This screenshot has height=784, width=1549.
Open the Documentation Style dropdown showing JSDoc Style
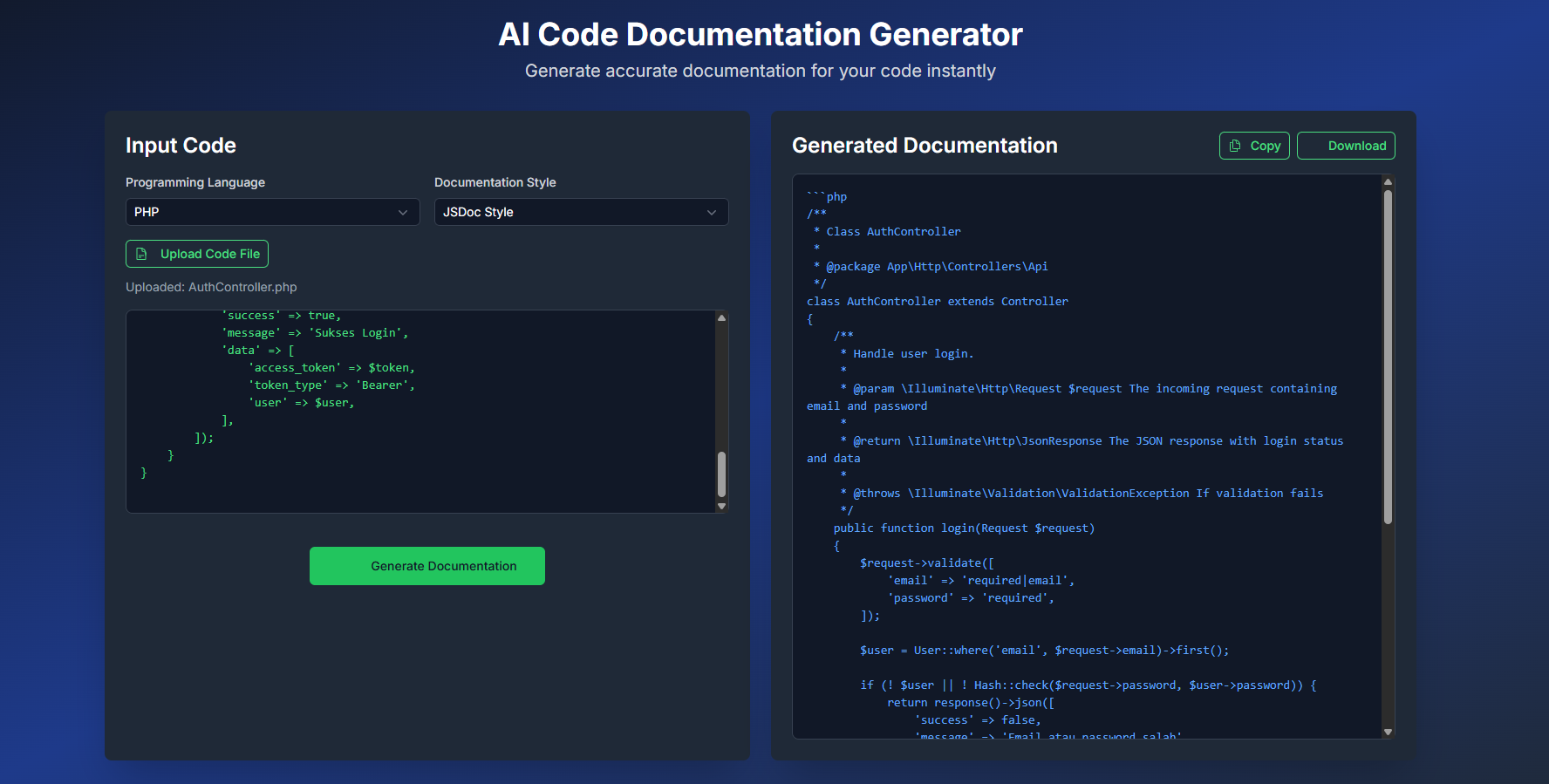pyautogui.click(x=582, y=212)
